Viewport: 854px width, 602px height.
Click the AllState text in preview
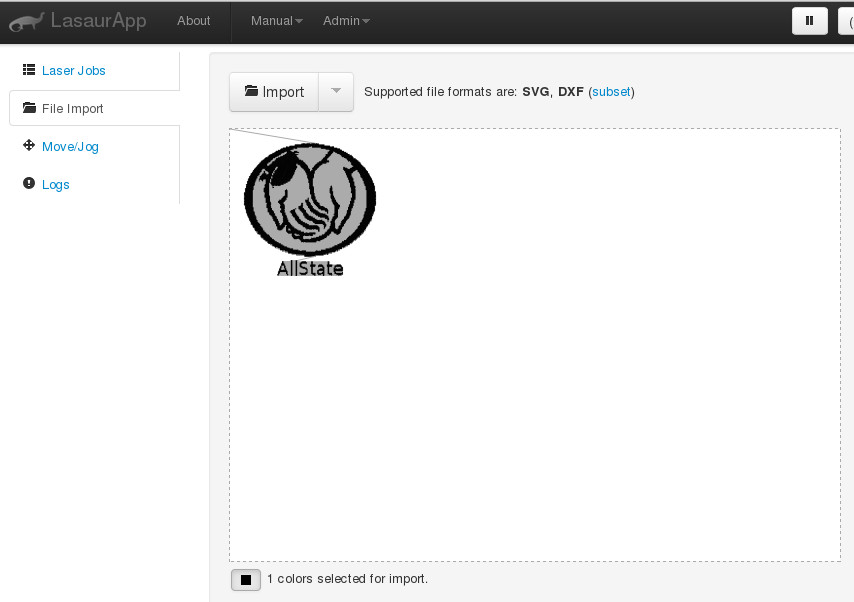[310, 269]
